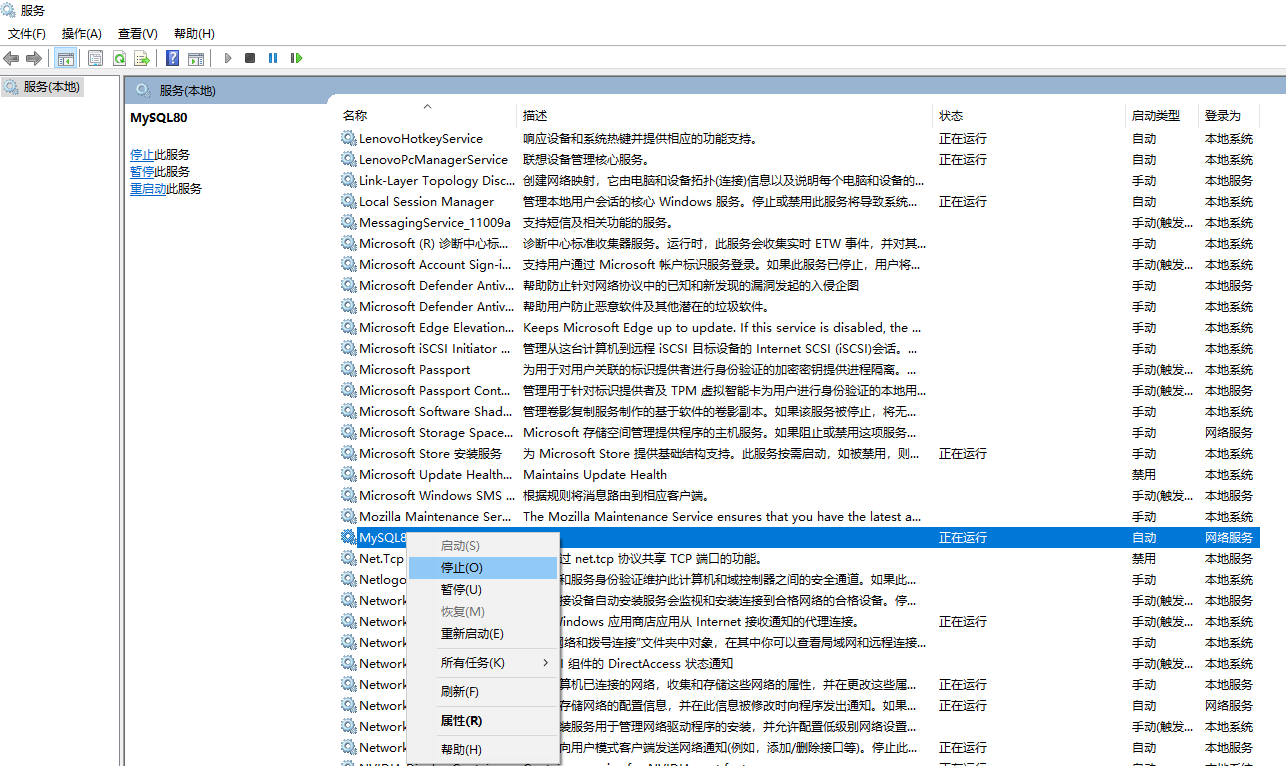
Task: Select the Net.Tcp service row name
Action: [x=382, y=558]
